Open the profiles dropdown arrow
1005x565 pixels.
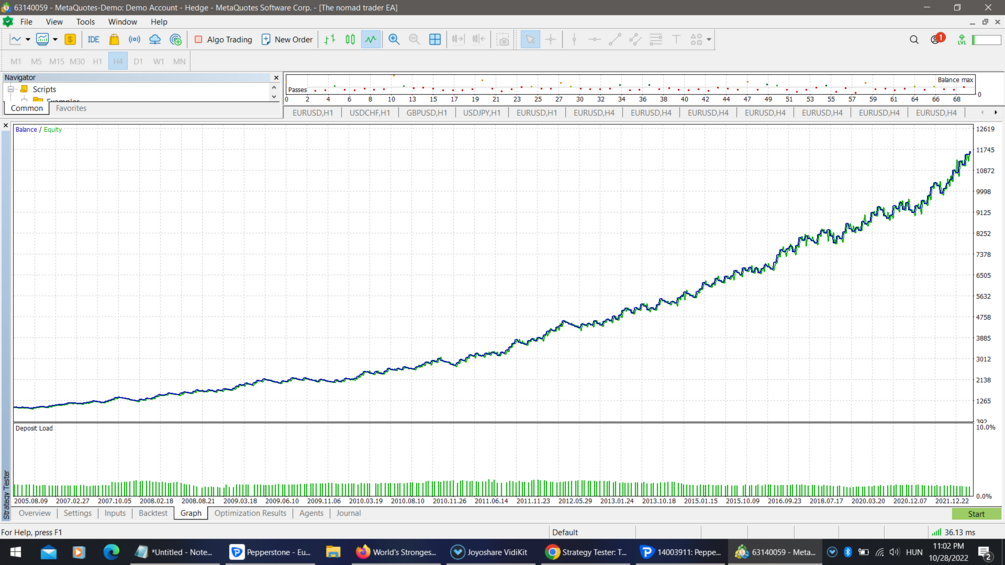(x=55, y=40)
